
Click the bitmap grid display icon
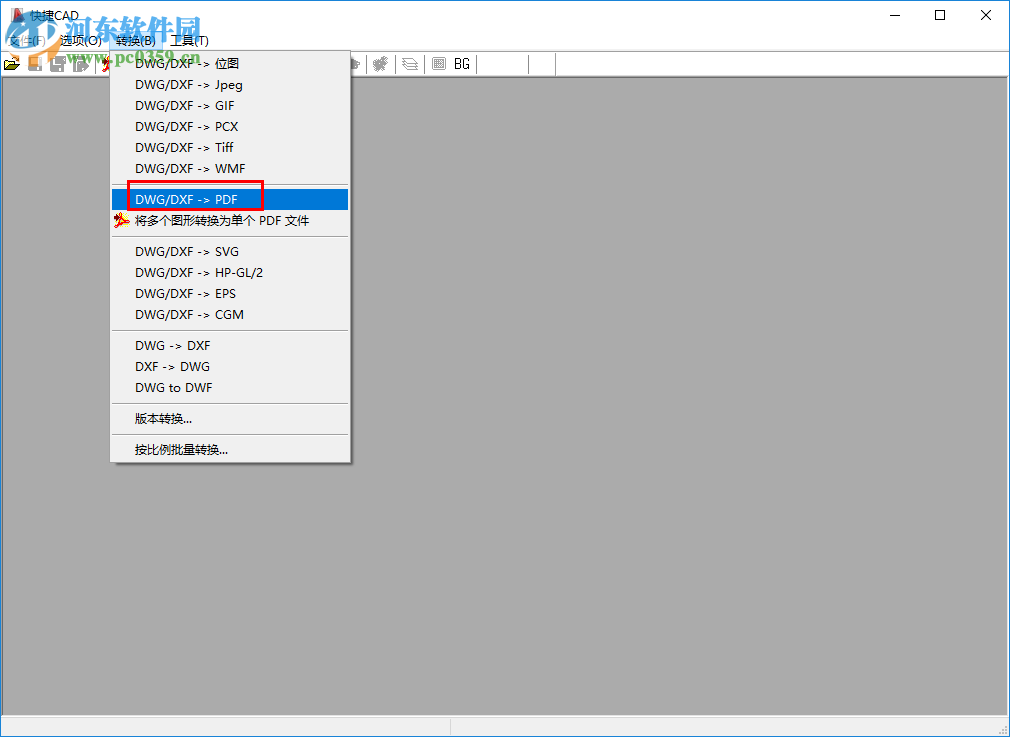tap(438, 63)
